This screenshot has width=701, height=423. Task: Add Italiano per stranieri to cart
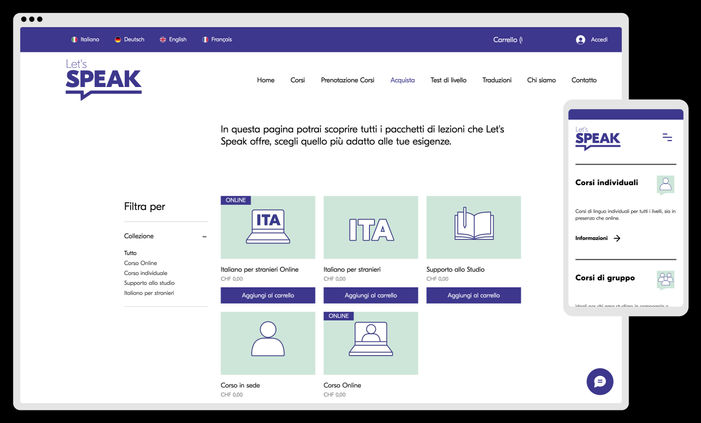pyautogui.click(x=371, y=295)
